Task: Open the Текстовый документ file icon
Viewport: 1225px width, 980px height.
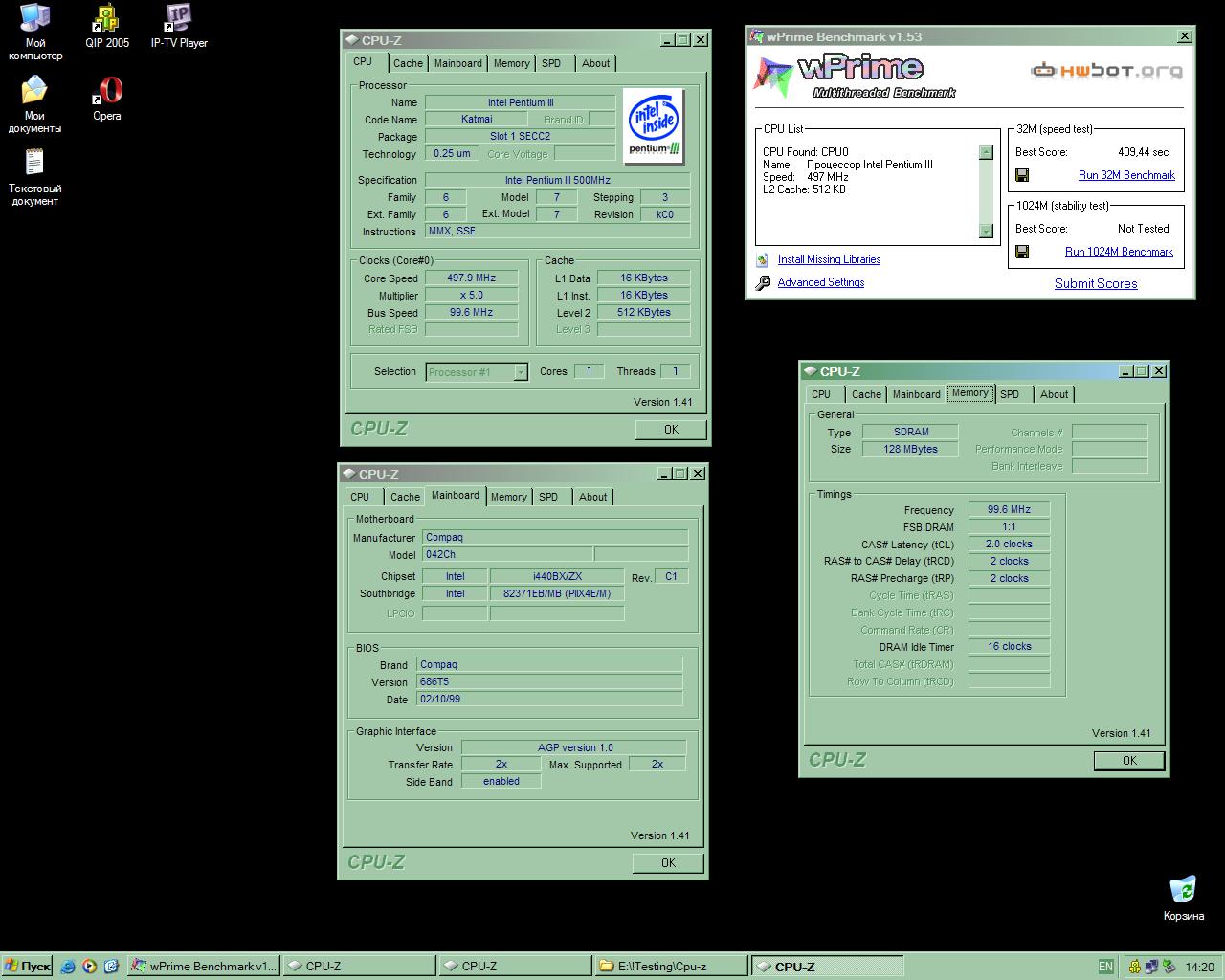Action: click(x=34, y=163)
